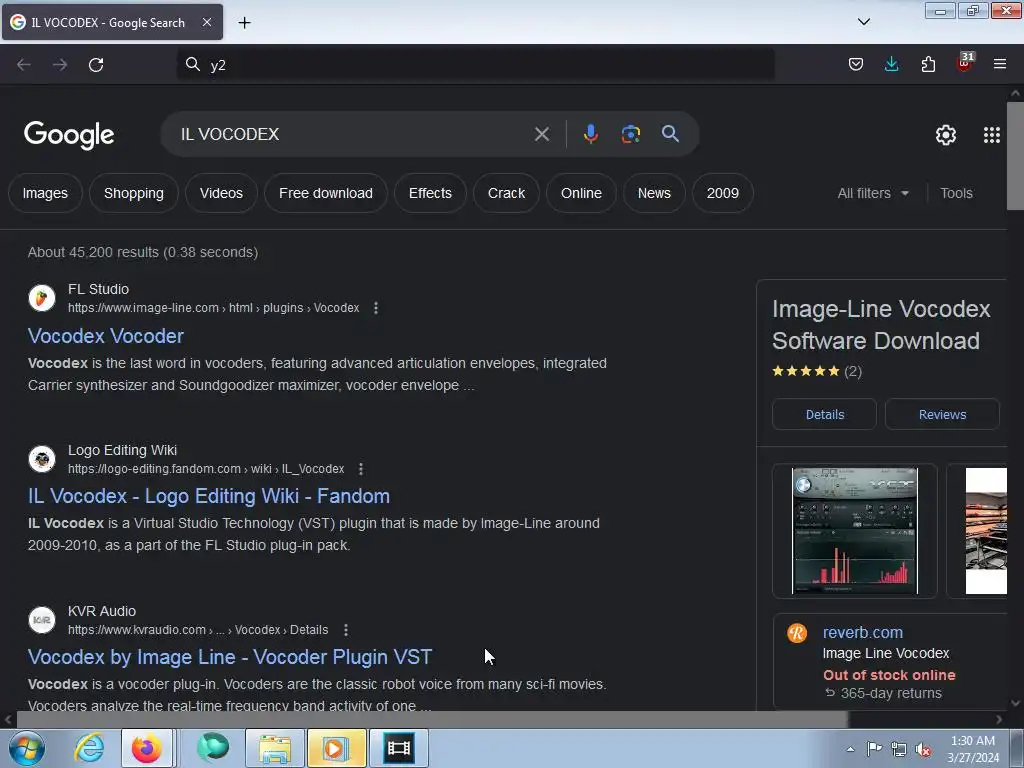Screen dimensions: 1024x768
Task: Click the KVR Audio favicon
Action: [42, 620]
